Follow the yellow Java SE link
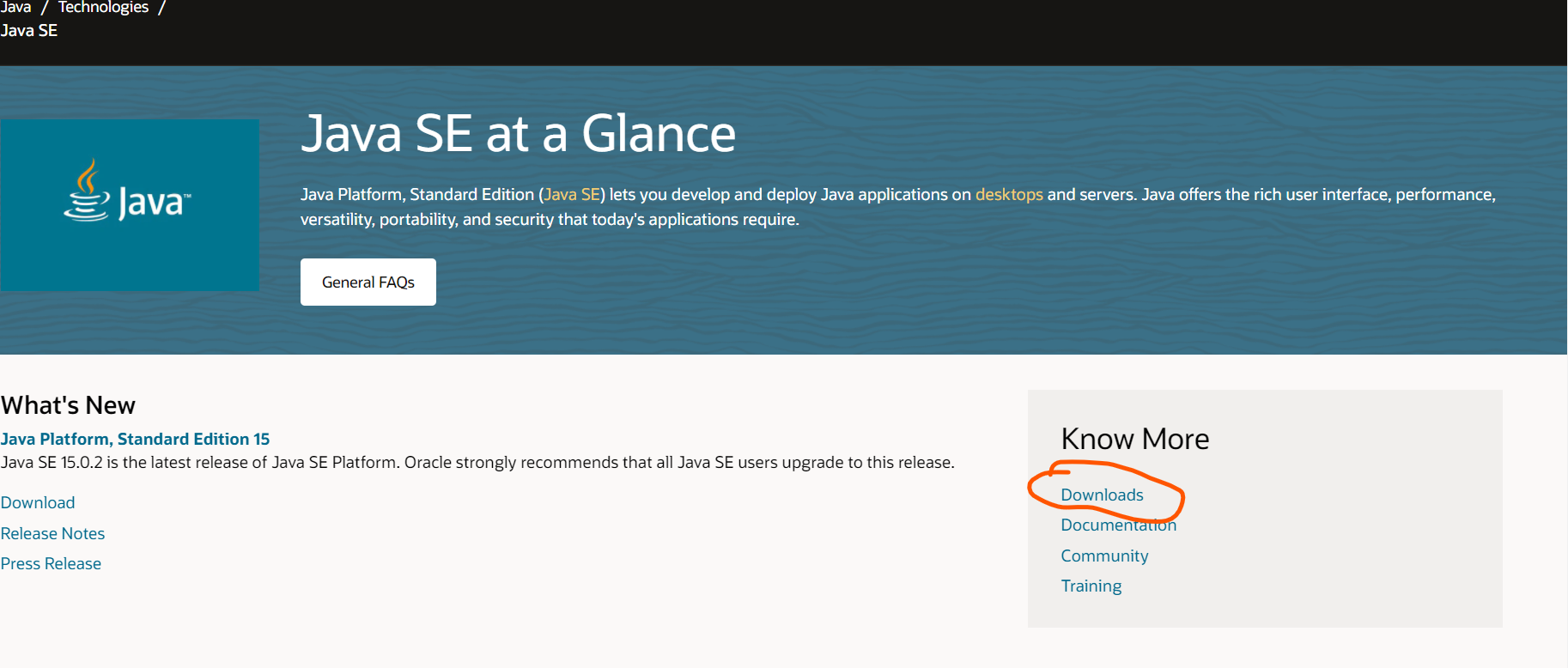 pos(572,194)
